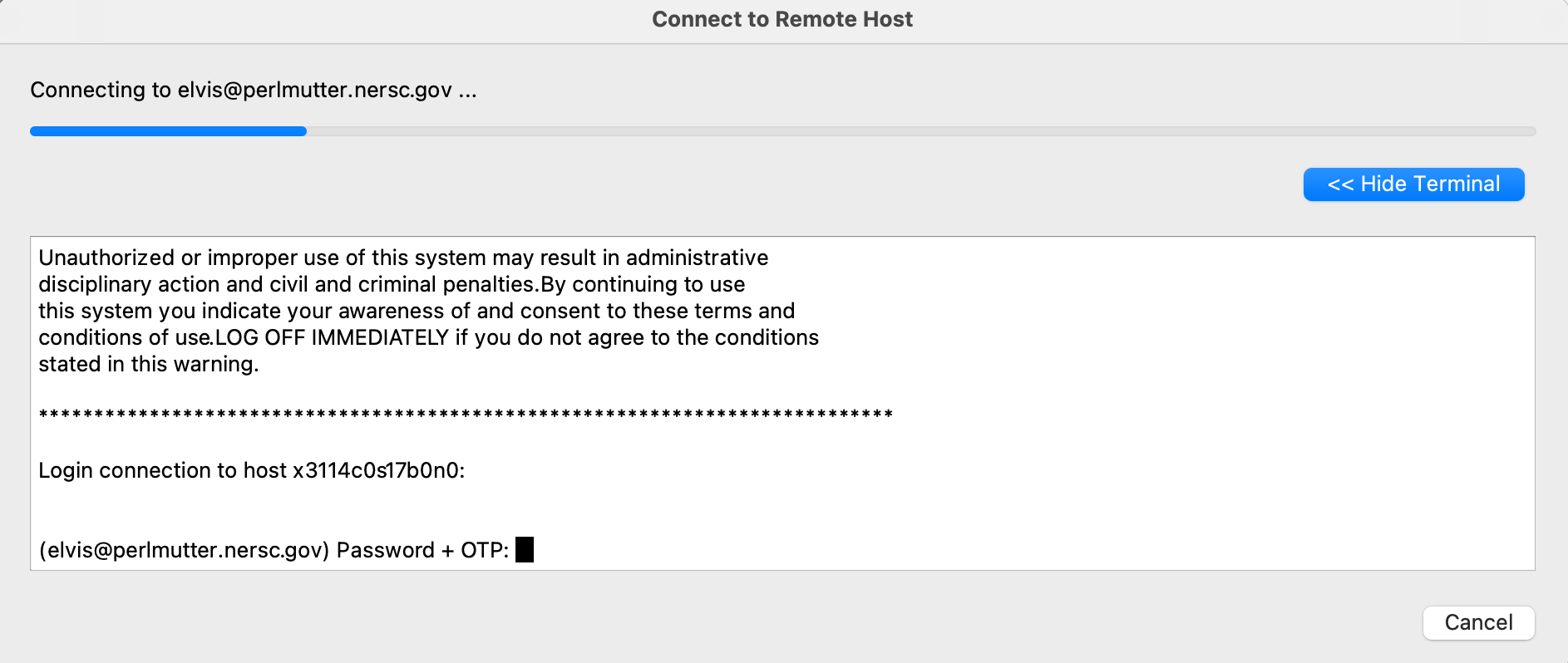Select the connection progress indicator

coord(166,130)
